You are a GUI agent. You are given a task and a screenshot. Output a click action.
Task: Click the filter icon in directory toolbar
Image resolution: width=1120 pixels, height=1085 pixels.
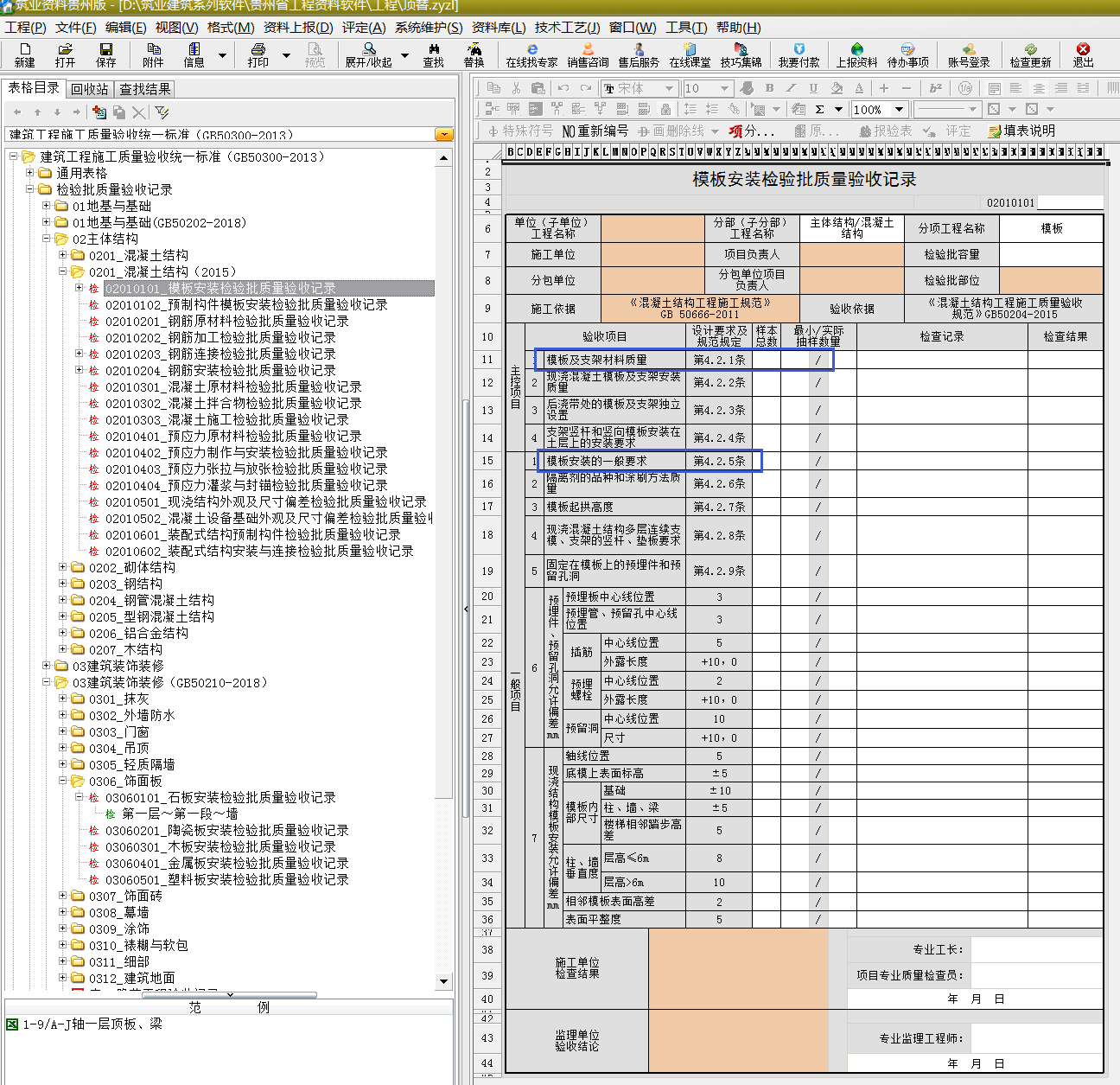(162, 112)
